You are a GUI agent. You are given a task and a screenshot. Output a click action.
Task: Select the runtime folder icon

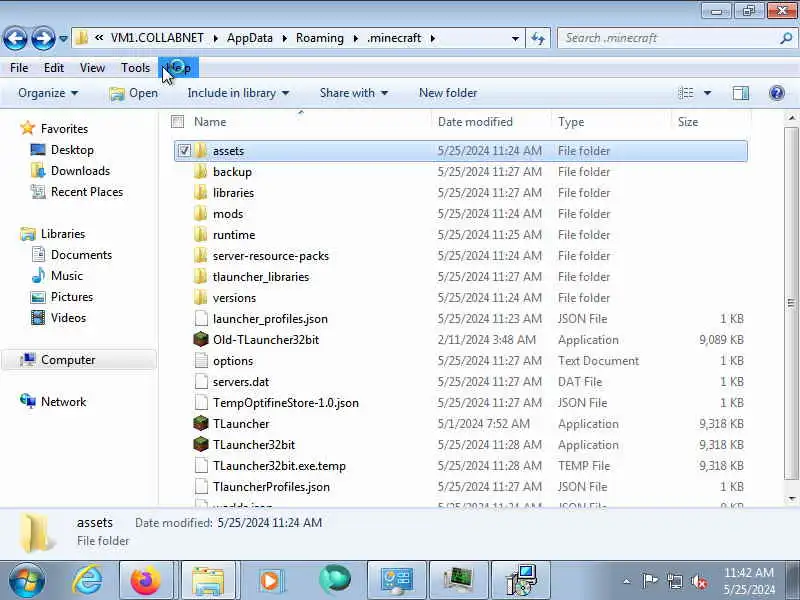(x=201, y=235)
